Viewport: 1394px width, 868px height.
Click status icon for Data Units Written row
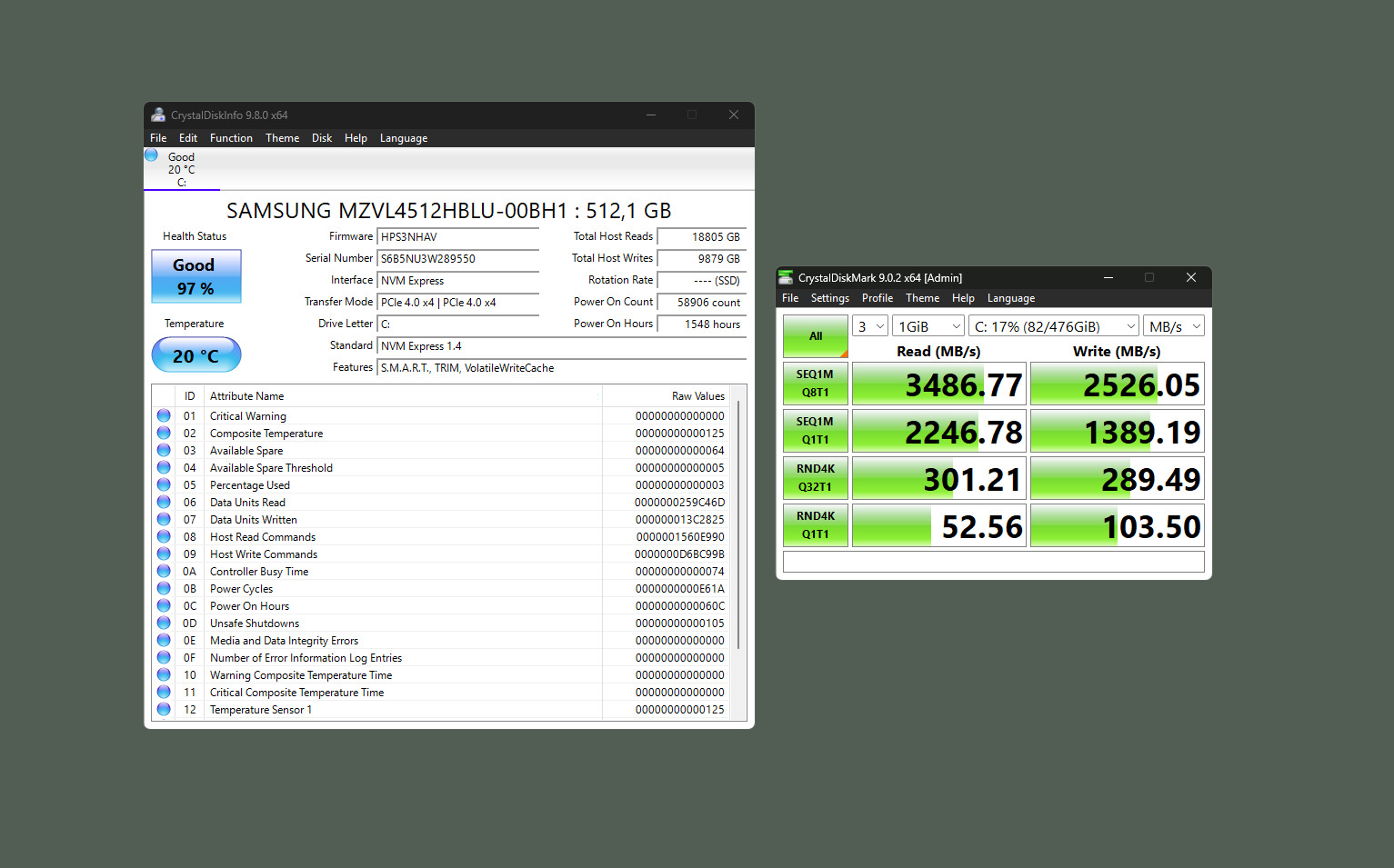pyautogui.click(x=164, y=519)
